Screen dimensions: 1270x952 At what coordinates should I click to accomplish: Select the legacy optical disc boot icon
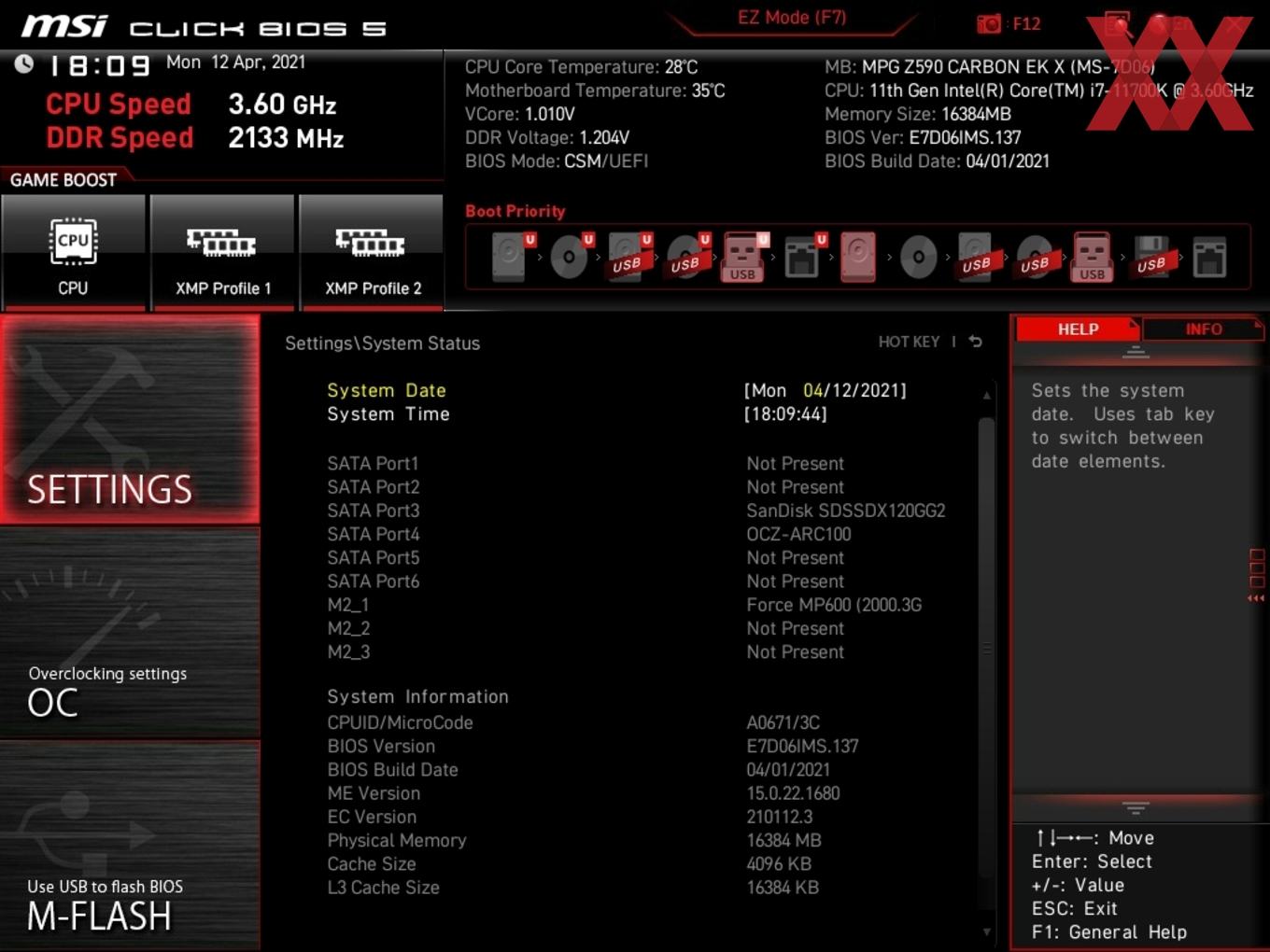918,257
